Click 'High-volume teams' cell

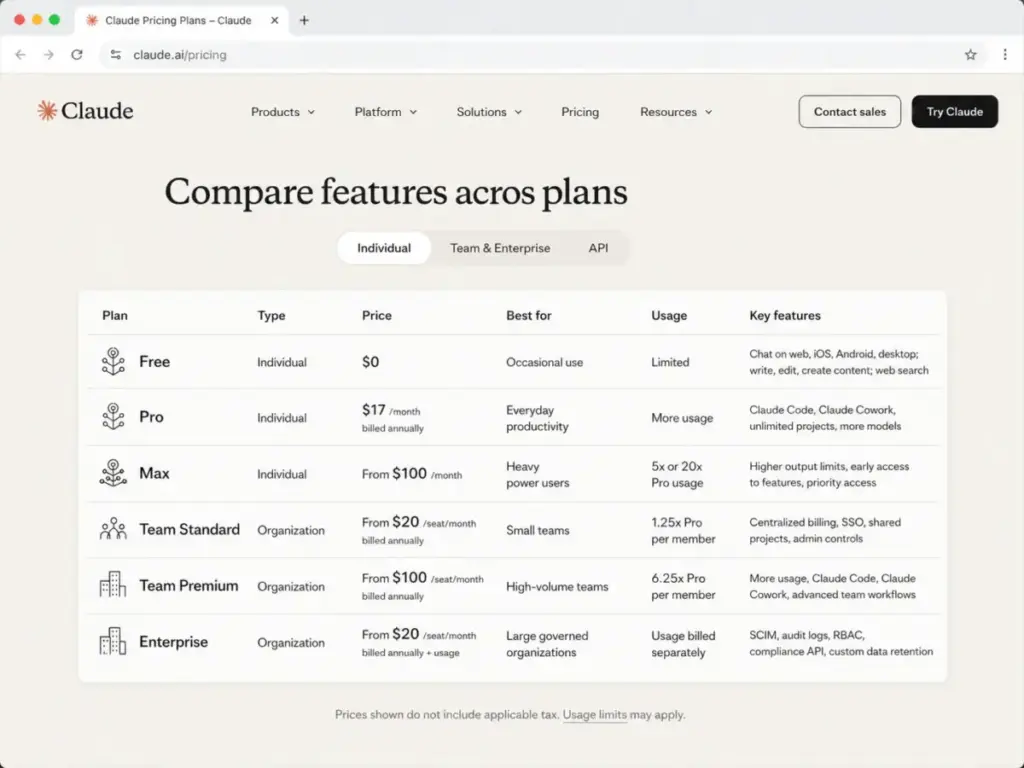(x=557, y=586)
